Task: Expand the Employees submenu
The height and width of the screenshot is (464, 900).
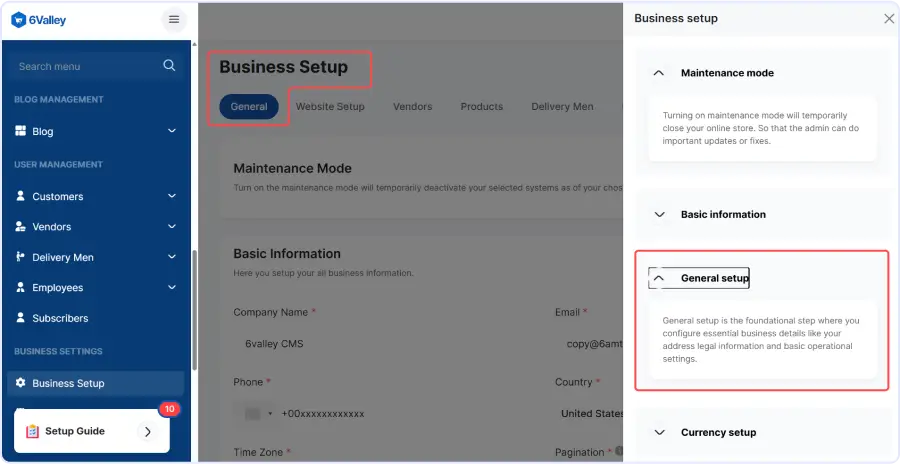Action: 172,288
